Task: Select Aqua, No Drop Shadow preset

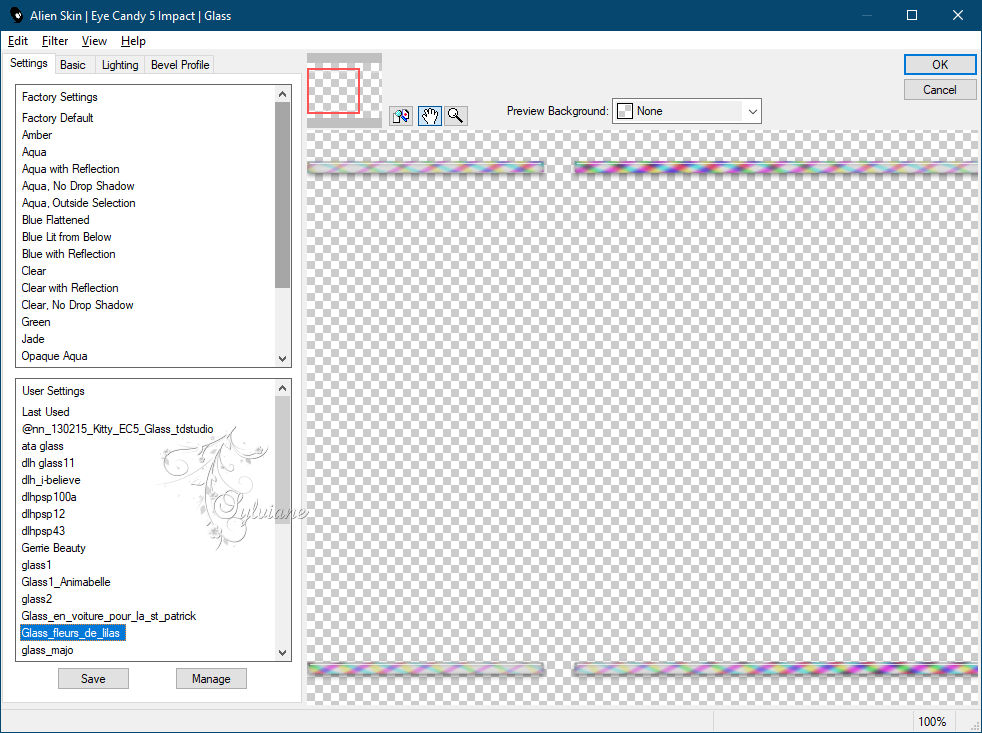Action: click(78, 185)
